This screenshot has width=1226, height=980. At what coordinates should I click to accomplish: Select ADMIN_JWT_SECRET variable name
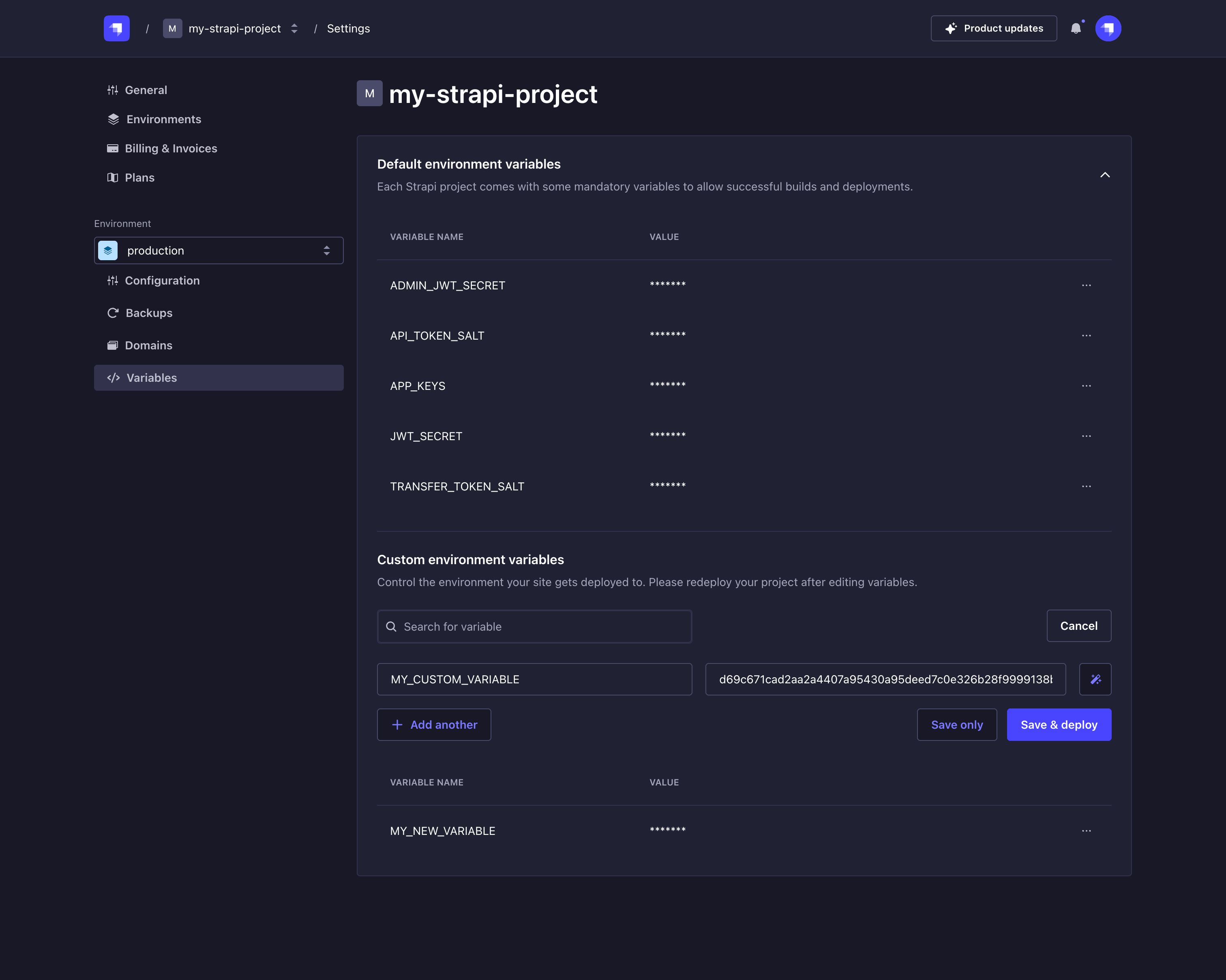(448, 285)
